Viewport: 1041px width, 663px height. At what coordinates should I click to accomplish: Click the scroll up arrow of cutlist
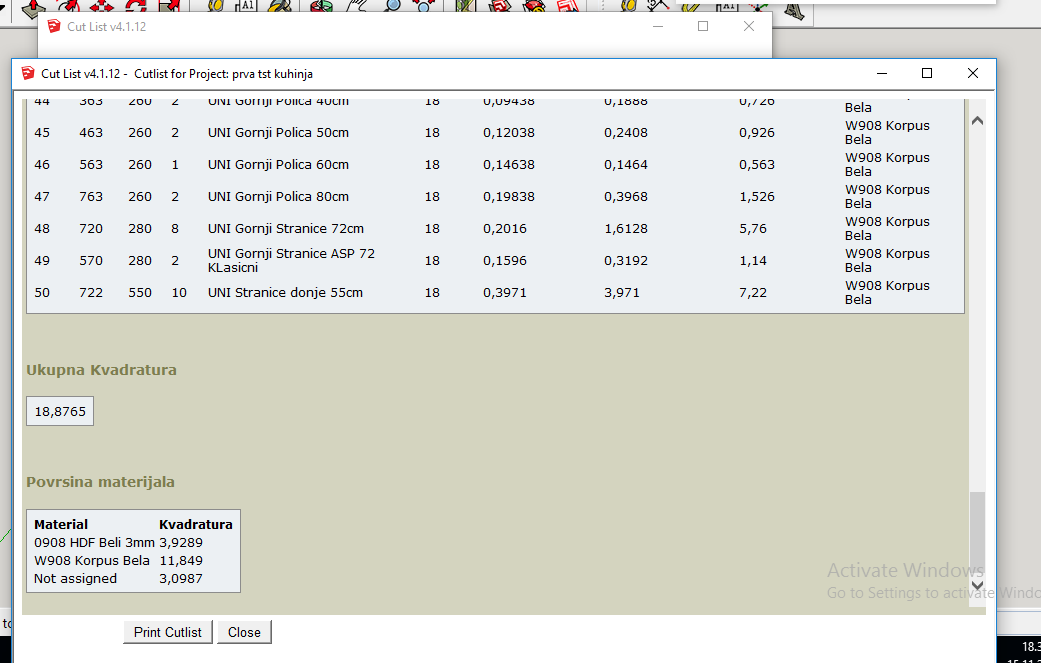977,121
